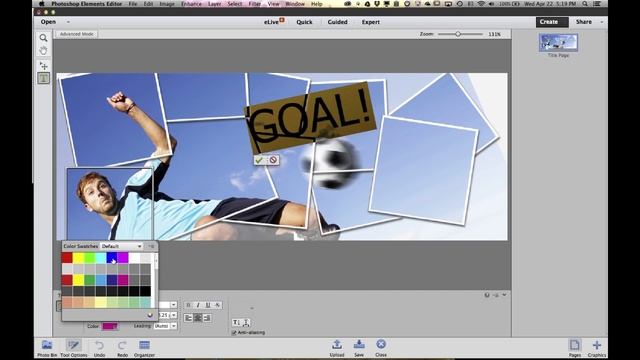Cancel text edit with red circle icon
This screenshot has height=360, width=640.
pyautogui.click(x=273, y=160)
